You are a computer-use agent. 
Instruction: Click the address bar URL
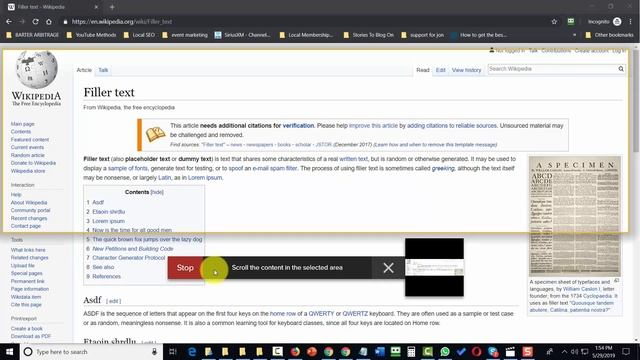tap(122, 22)
